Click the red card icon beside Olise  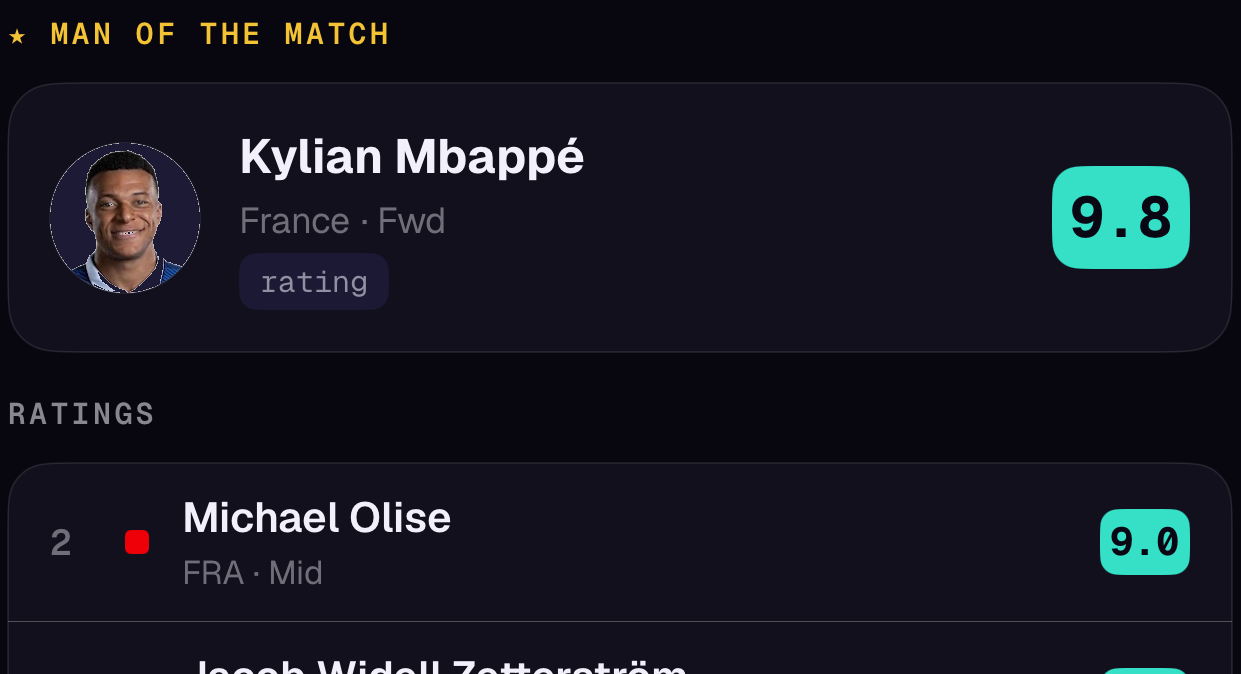(x=137, y=542)
